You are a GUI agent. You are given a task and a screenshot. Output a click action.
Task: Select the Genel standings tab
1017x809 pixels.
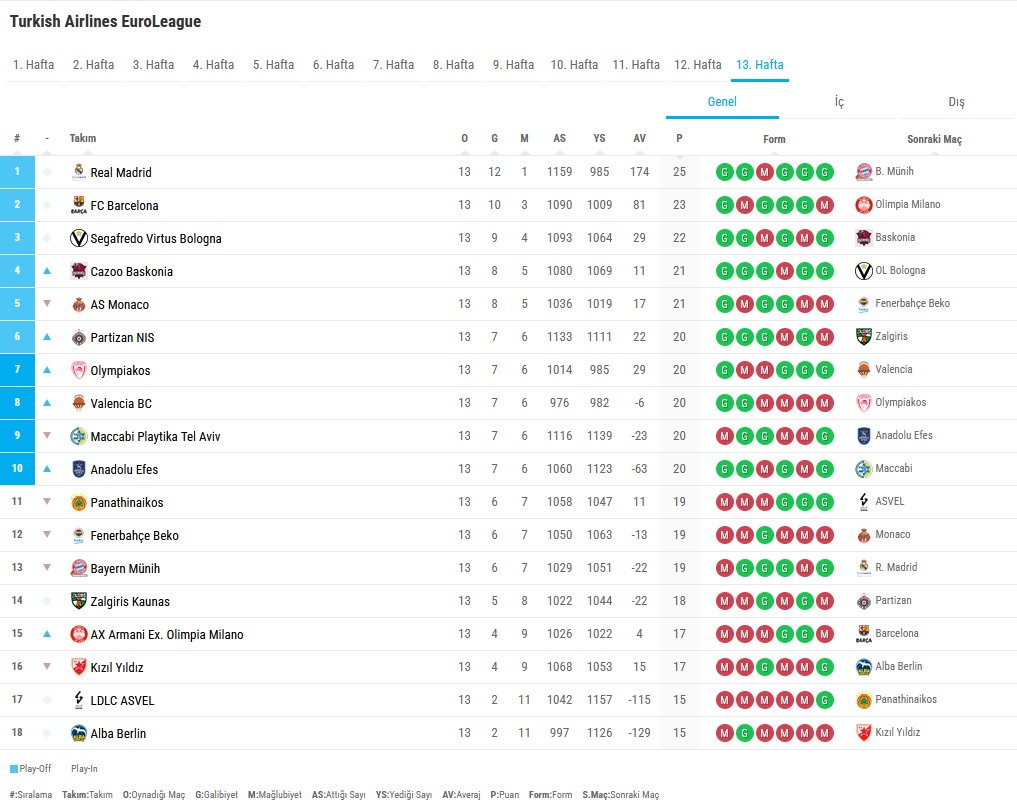(722, 102)
